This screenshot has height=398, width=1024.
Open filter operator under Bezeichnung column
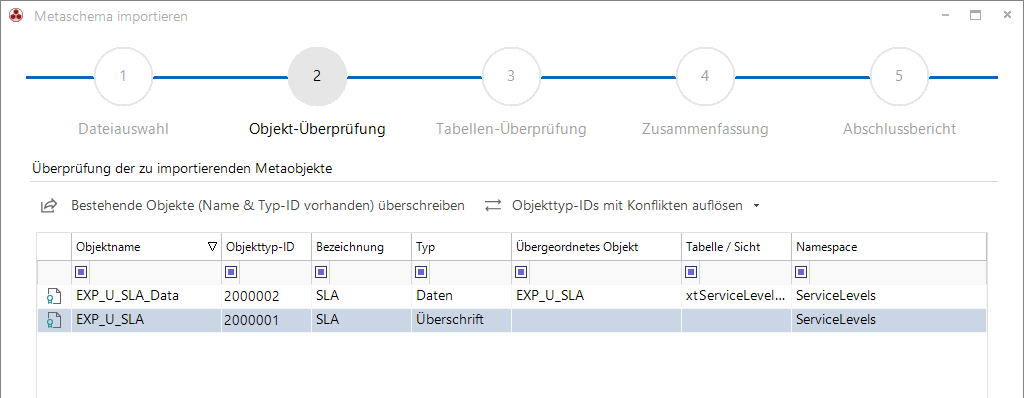pos(322,272)
